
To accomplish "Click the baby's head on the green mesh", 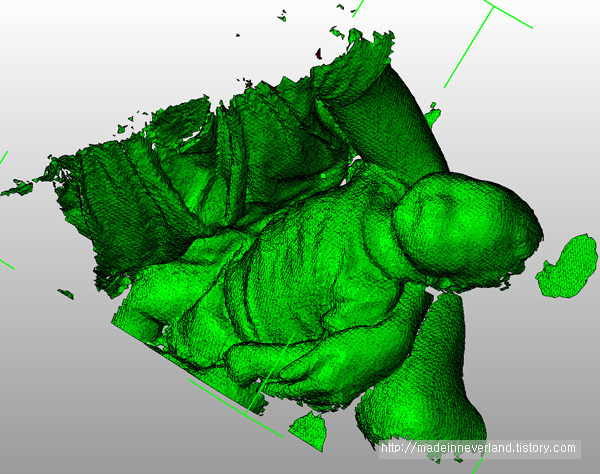I will 467,230.
